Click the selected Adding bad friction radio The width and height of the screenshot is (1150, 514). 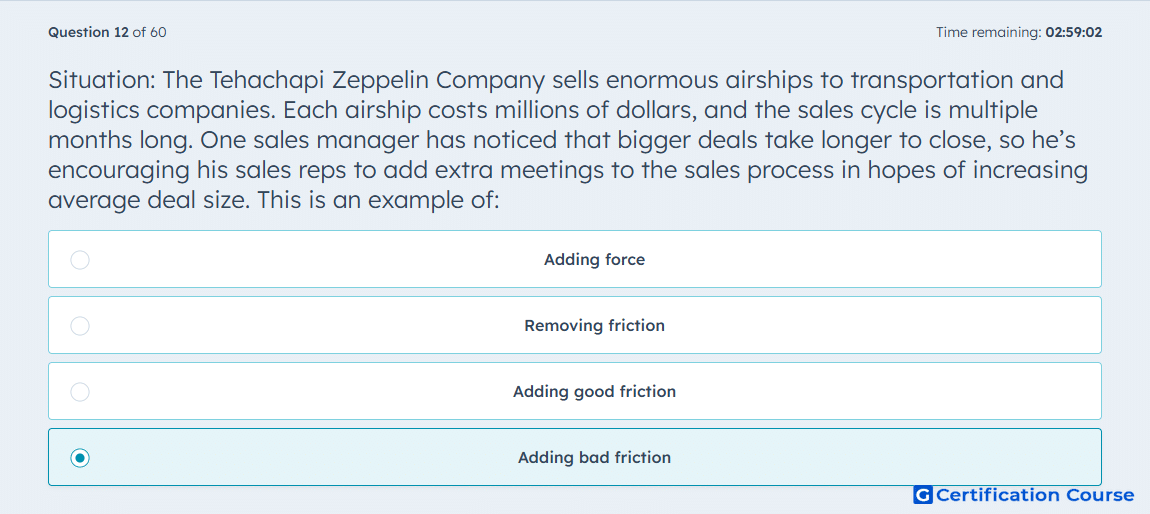click(80, 458)
